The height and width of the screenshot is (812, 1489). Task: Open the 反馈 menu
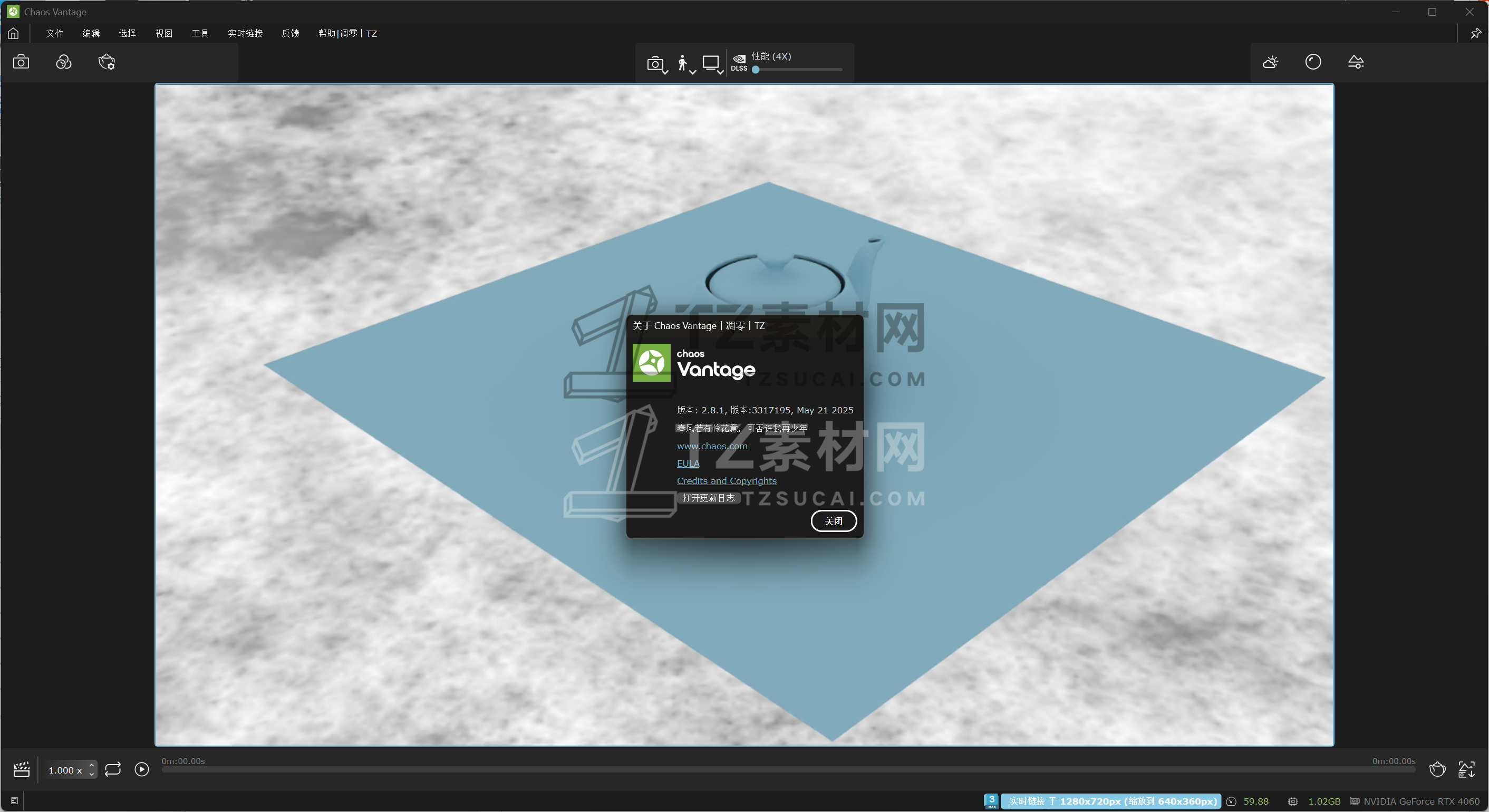(290, 34)
